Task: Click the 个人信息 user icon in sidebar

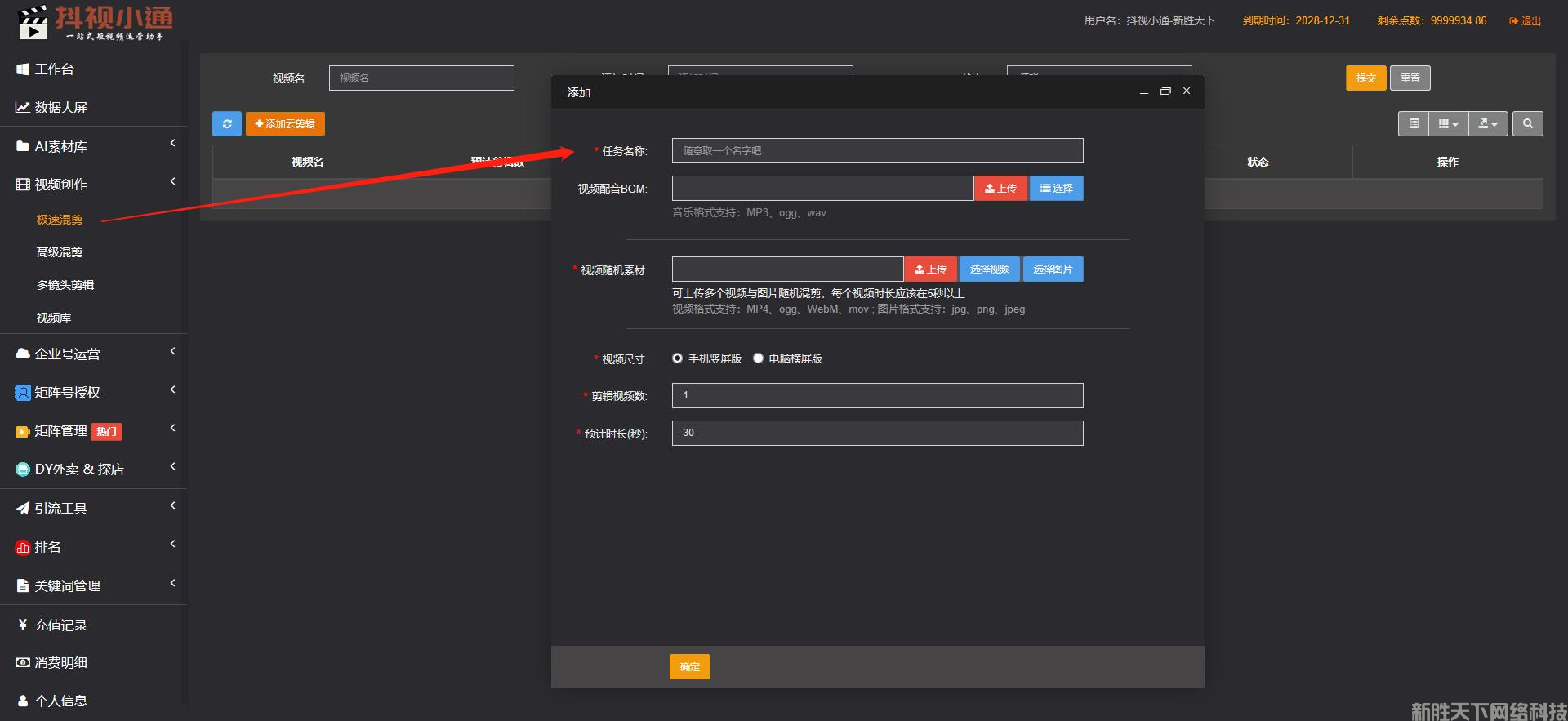Action: point(23,701)
